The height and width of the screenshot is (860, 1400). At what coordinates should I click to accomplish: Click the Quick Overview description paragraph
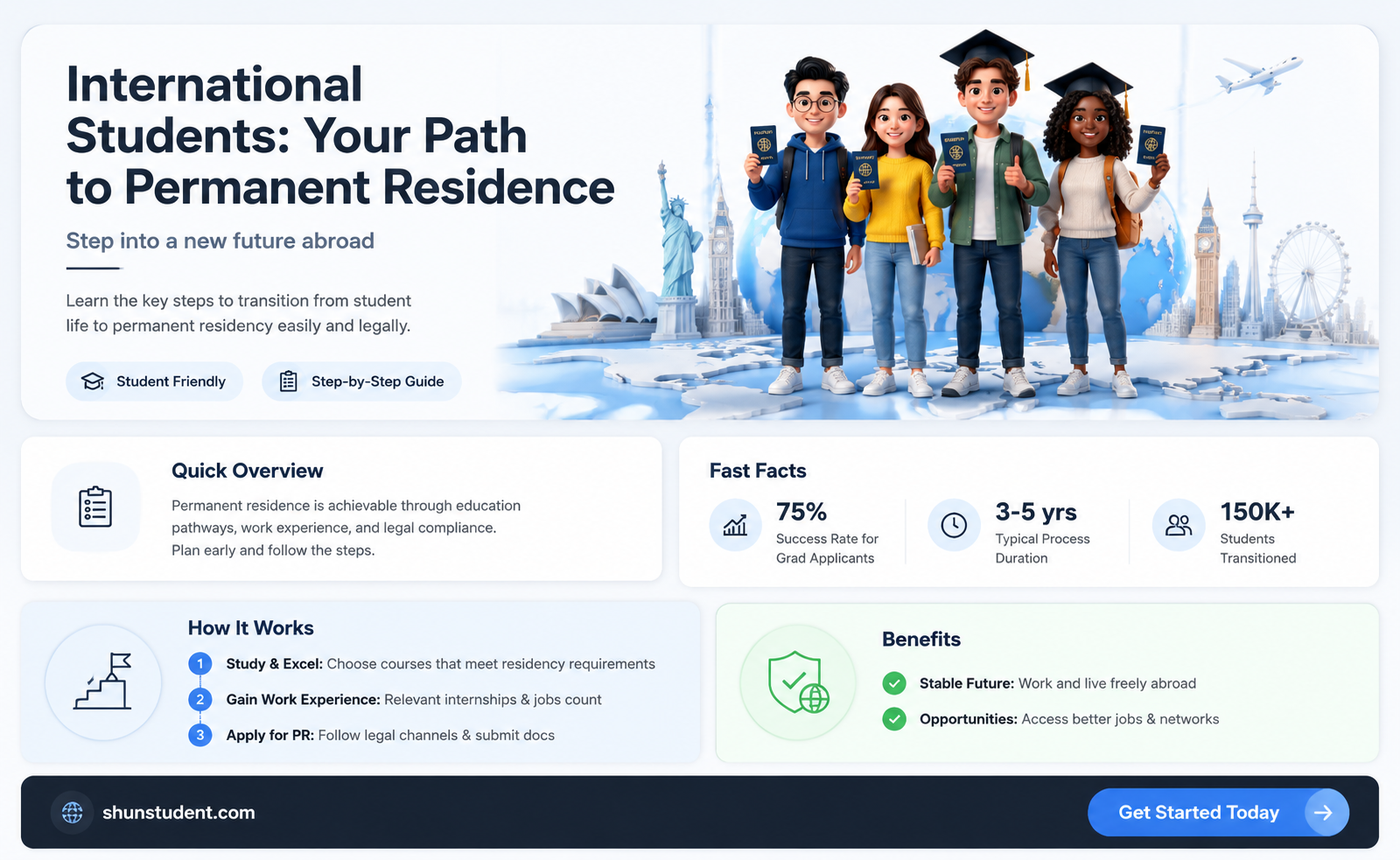[x=346, y=528]
